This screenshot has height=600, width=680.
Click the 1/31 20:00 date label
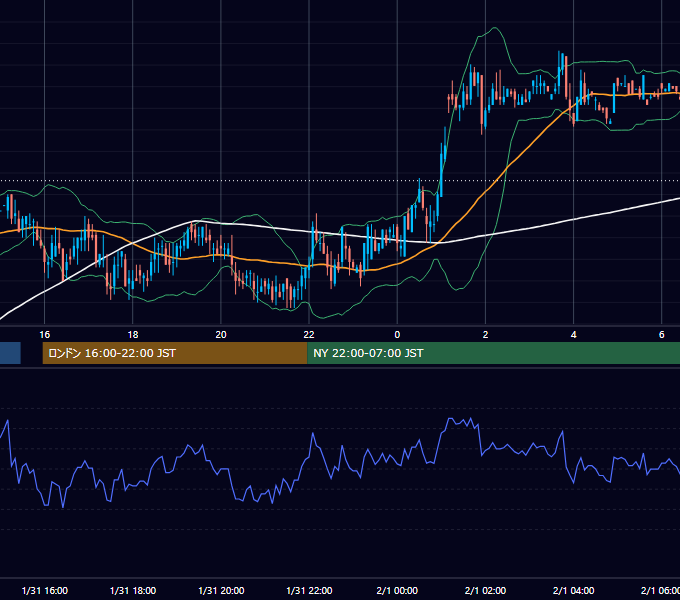pyautogui.click(x=221, y=590)
